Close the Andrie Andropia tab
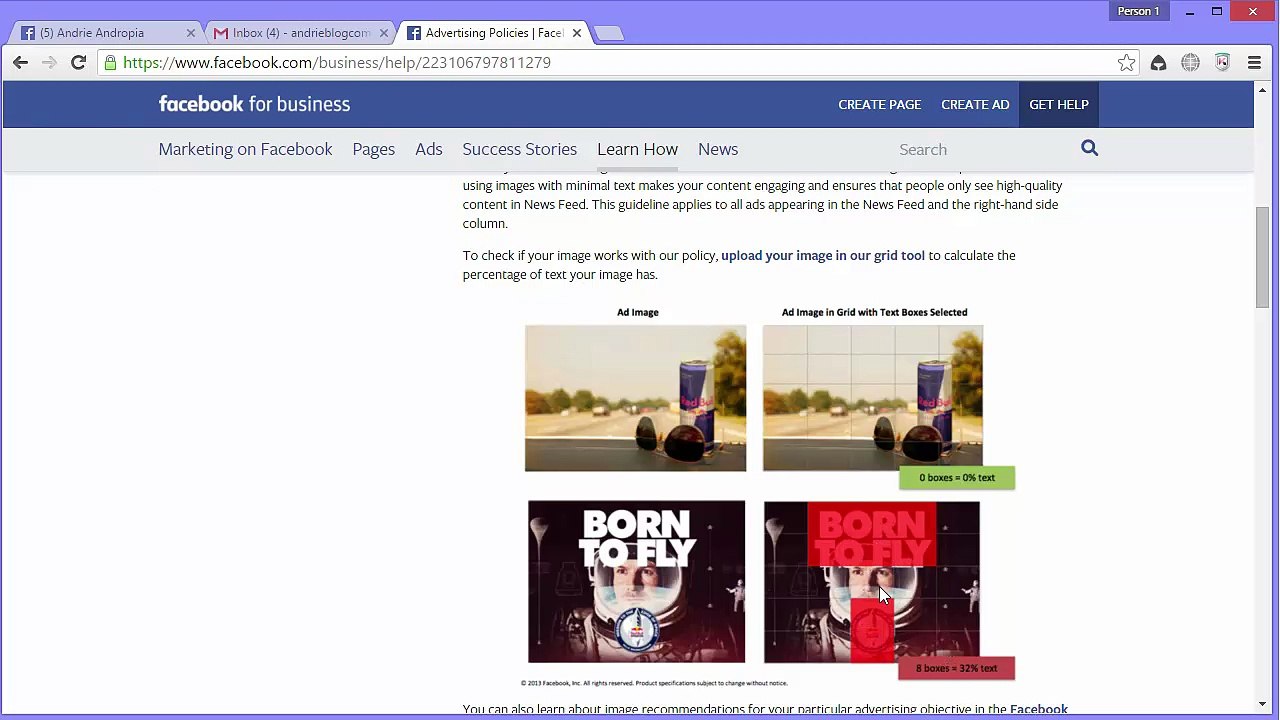1280x720 pixels. click(x=191, y=33)
